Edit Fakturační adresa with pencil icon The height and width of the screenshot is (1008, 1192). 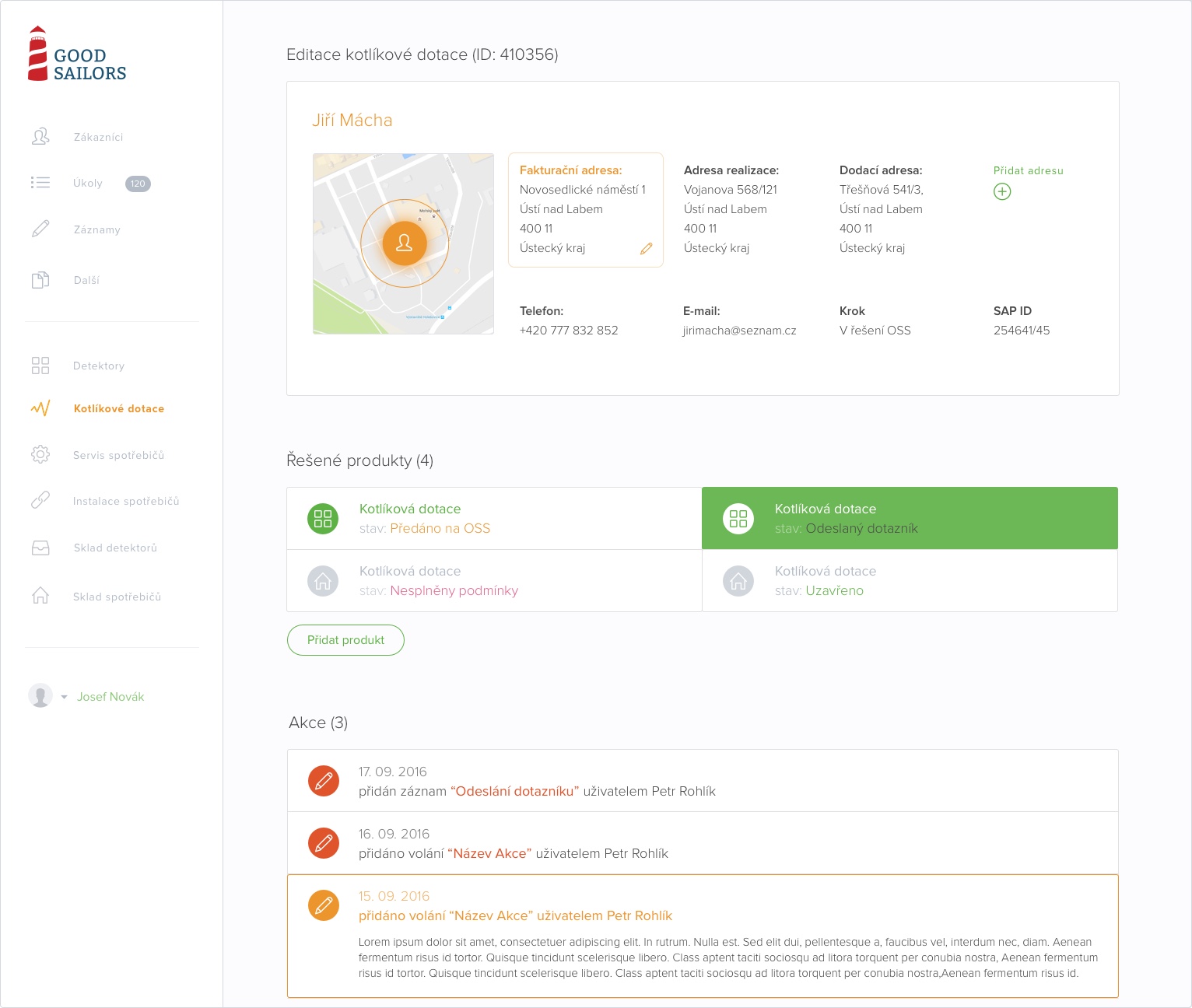[x=647, y=249]
